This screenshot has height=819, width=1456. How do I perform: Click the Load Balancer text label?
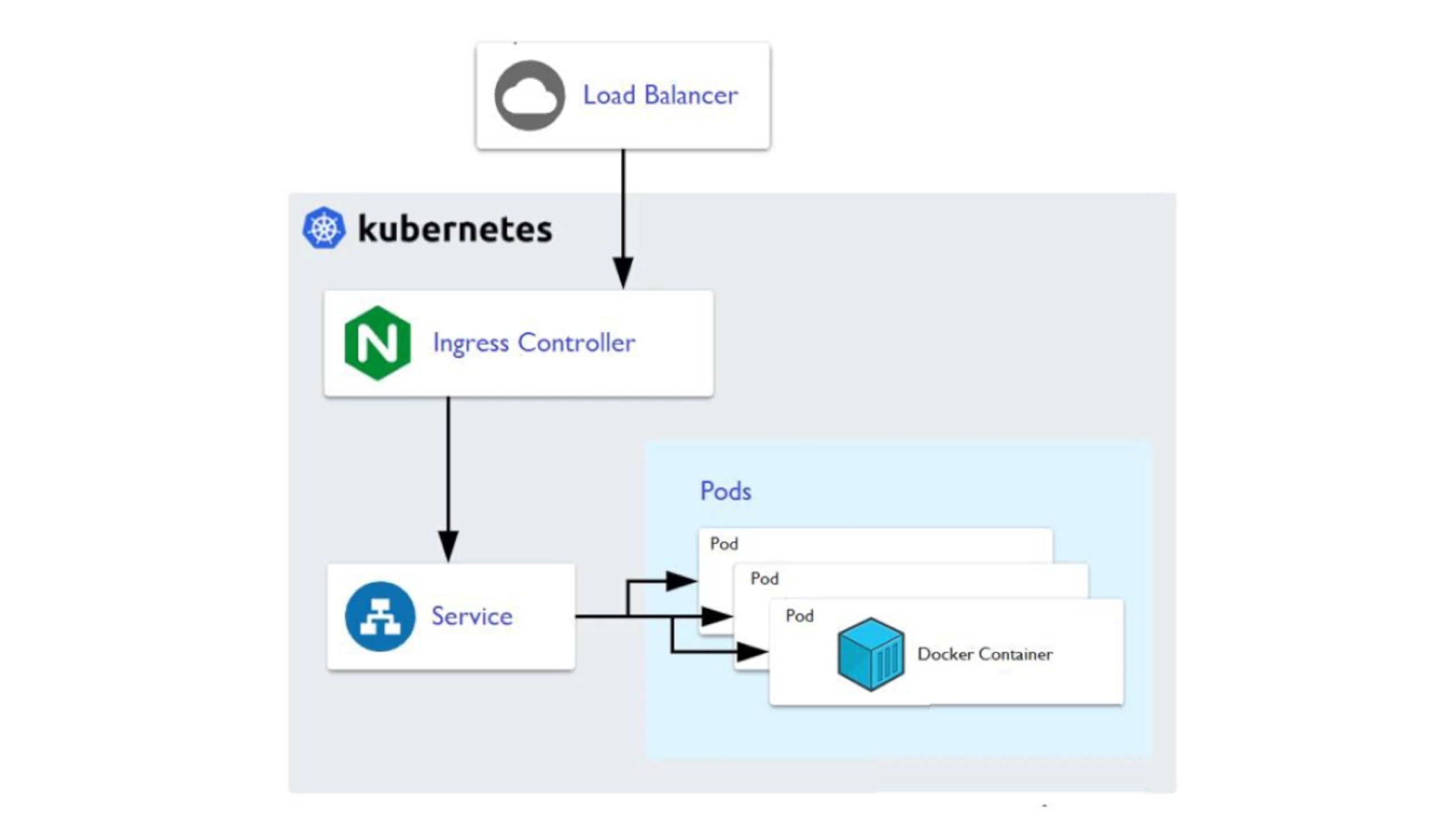(660, 95)
